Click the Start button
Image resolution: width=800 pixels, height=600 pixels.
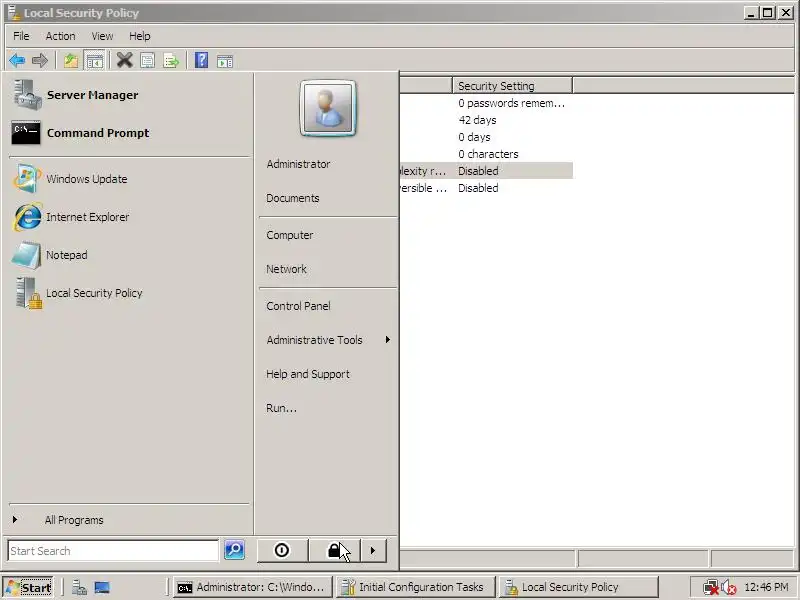click(29, 588)
